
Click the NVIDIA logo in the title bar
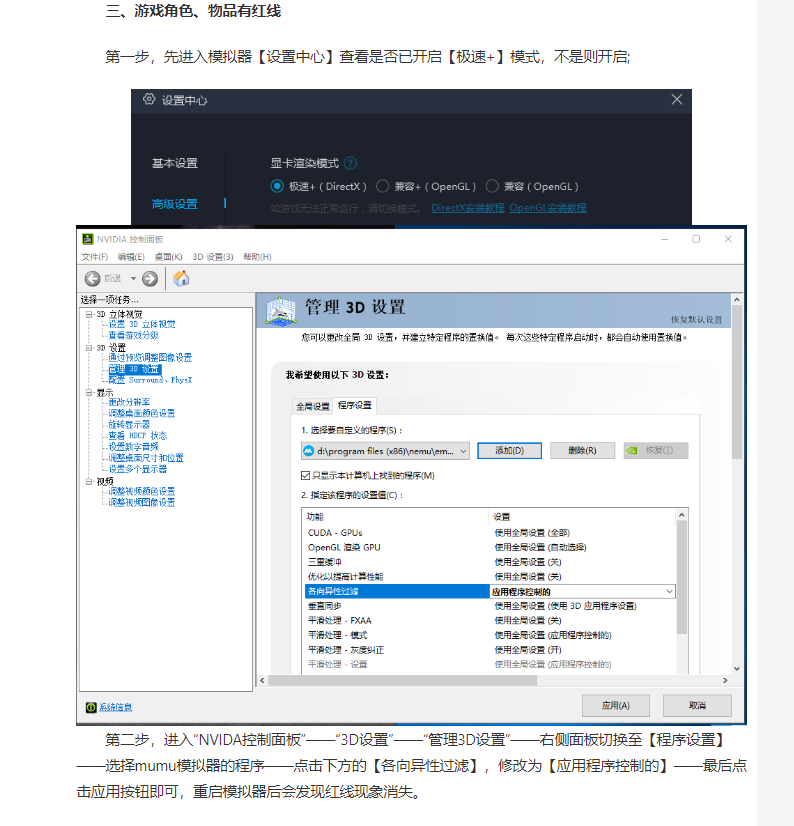pyautogui.click(x=88, y=240)
